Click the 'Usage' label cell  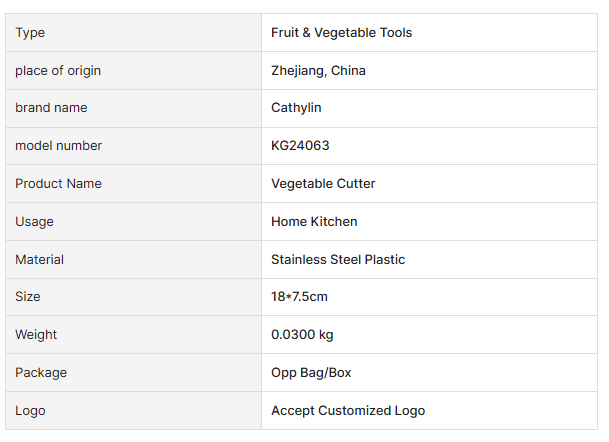35,222
